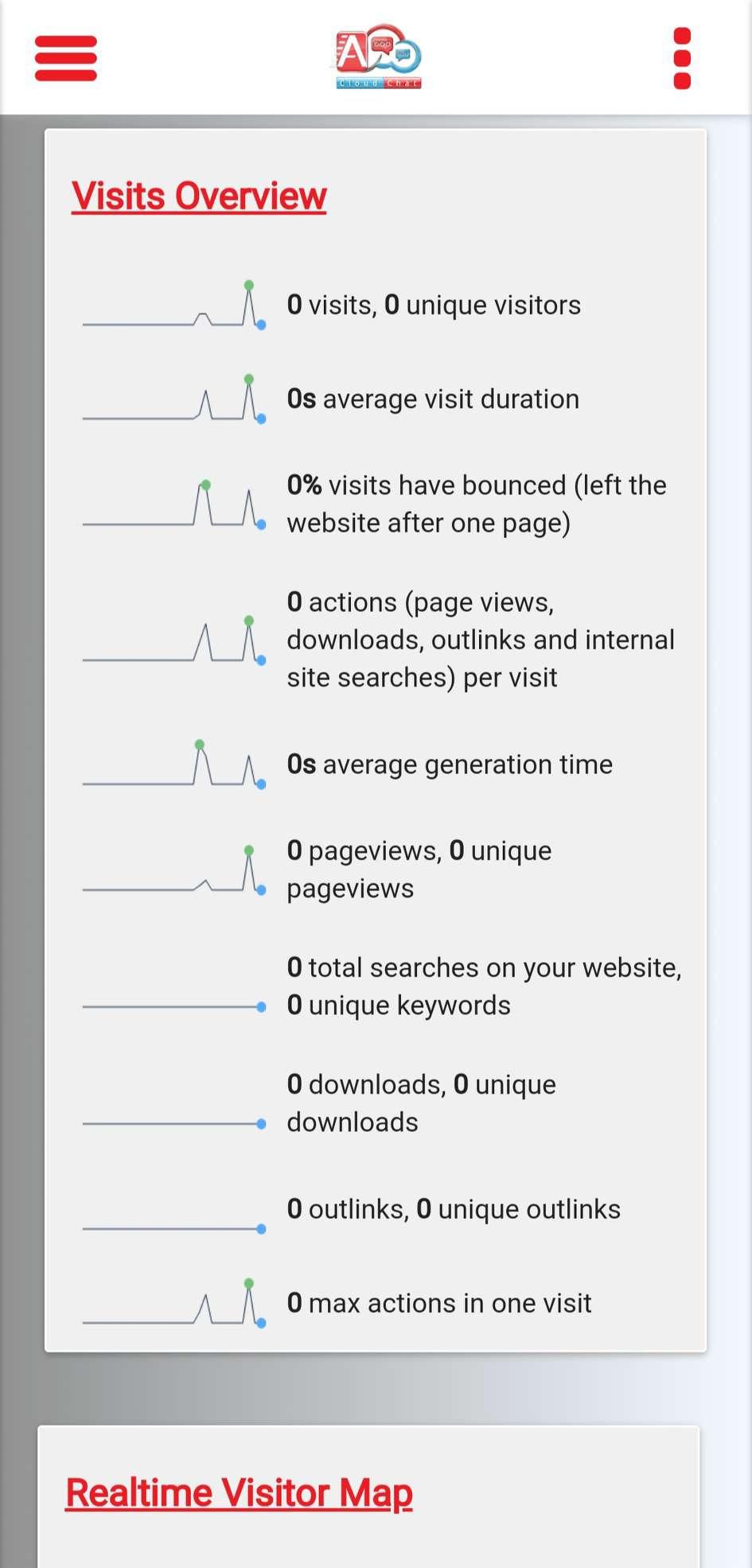752x1568 pixels.
Task: Select the '0s average visit duration' metric
Action: coord(433,399)
